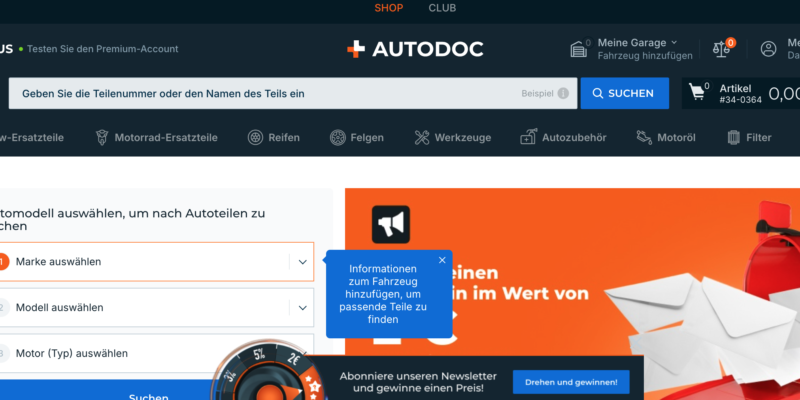Close the blue vehicle info tooltip
800x400 pixels.
(x=442, y=260)
